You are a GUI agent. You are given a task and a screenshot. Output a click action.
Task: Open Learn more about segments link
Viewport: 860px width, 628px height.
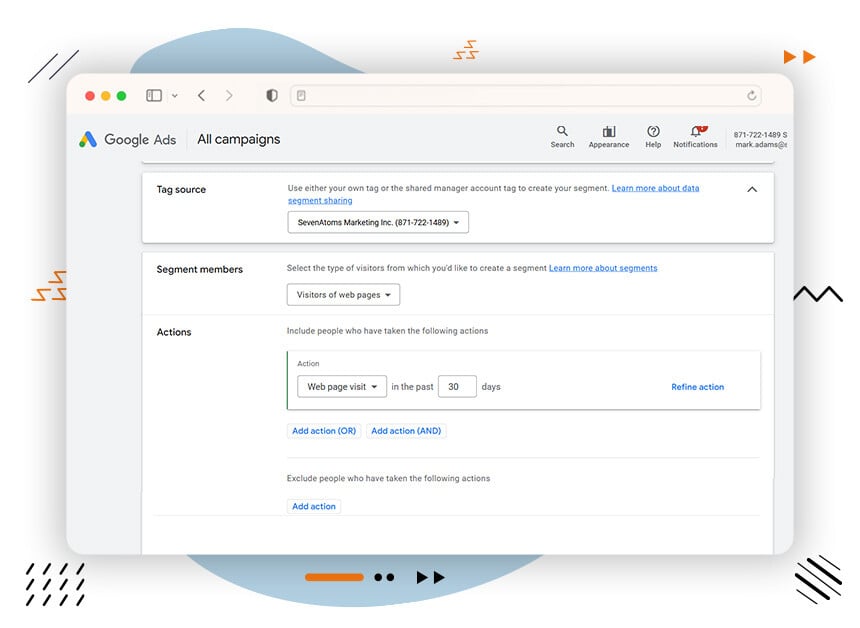click(x=602, y=267)
